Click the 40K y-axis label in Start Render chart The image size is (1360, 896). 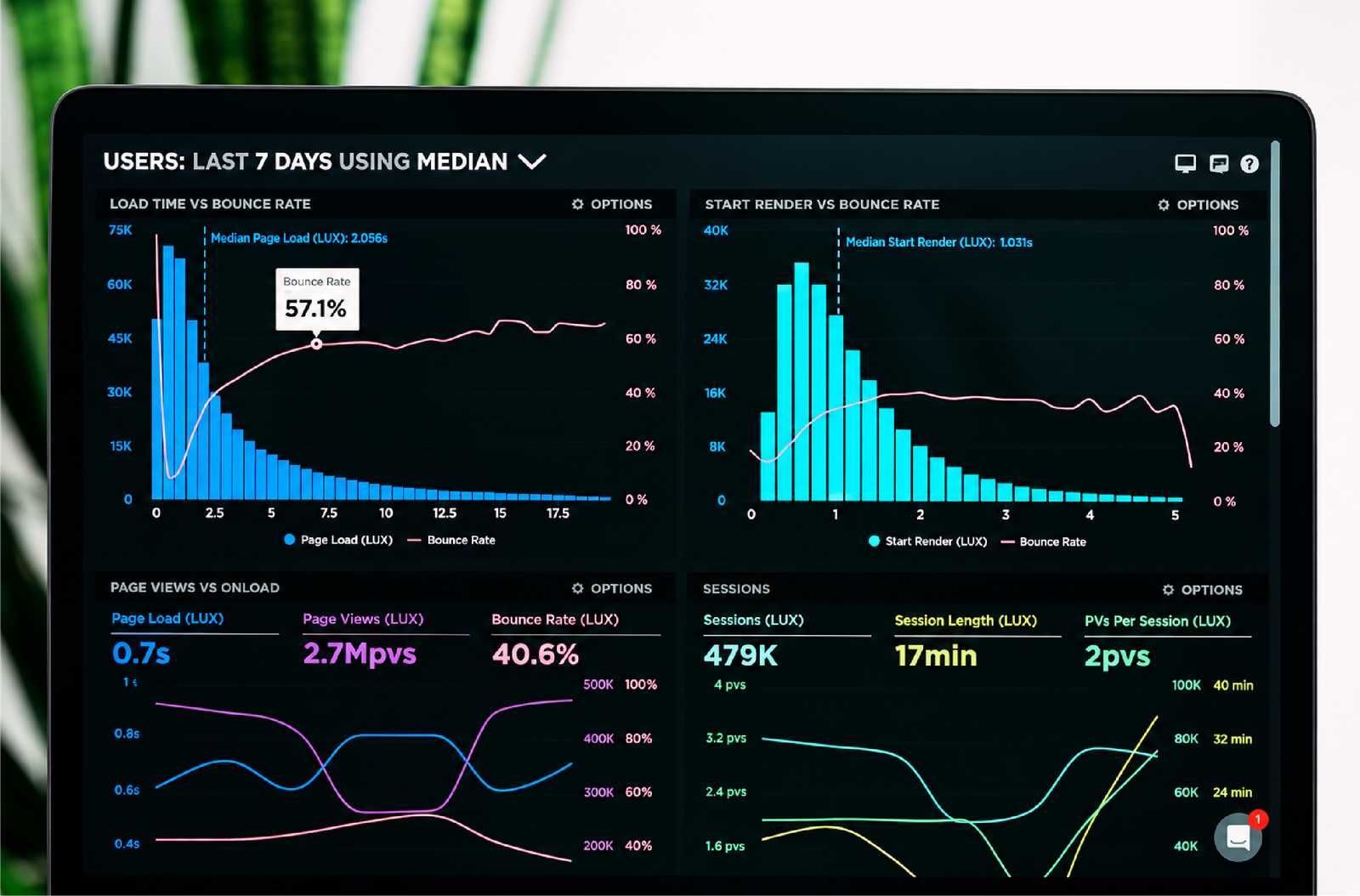pos(716,230)
